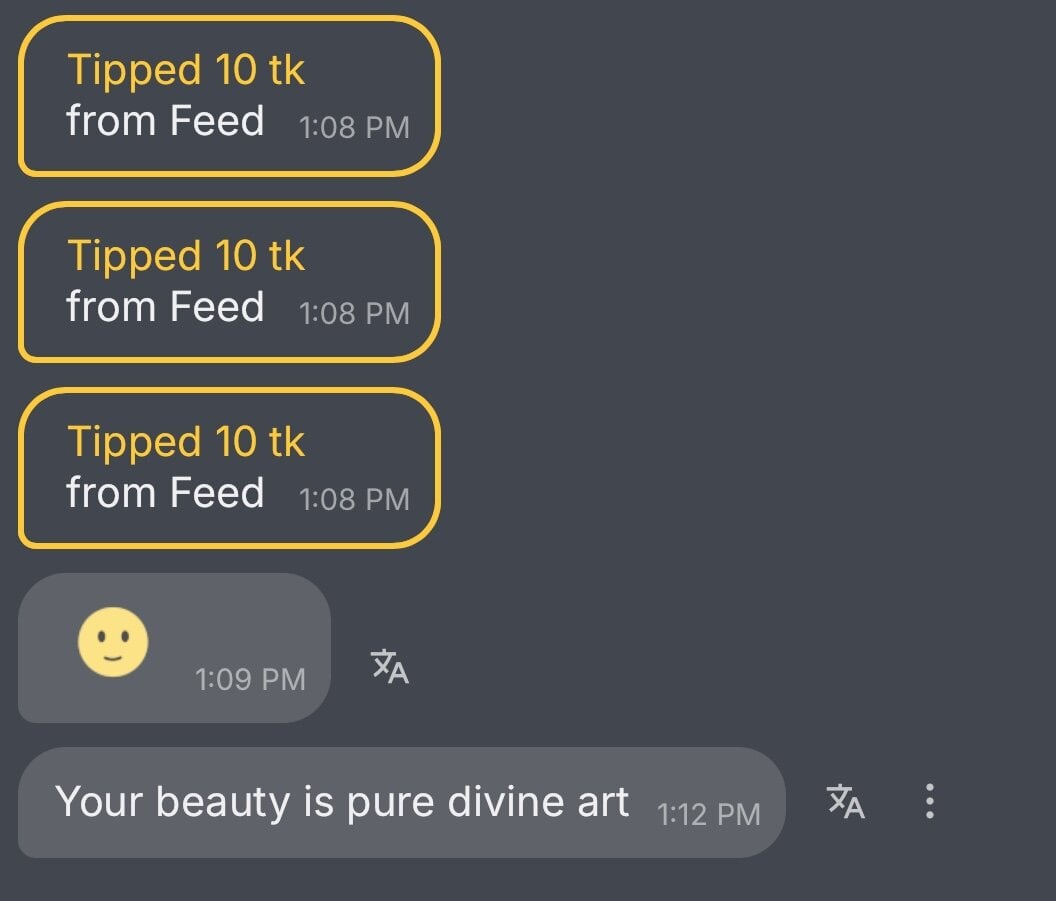Click the 1:09 PM timestamp

[x=250, y=680]
